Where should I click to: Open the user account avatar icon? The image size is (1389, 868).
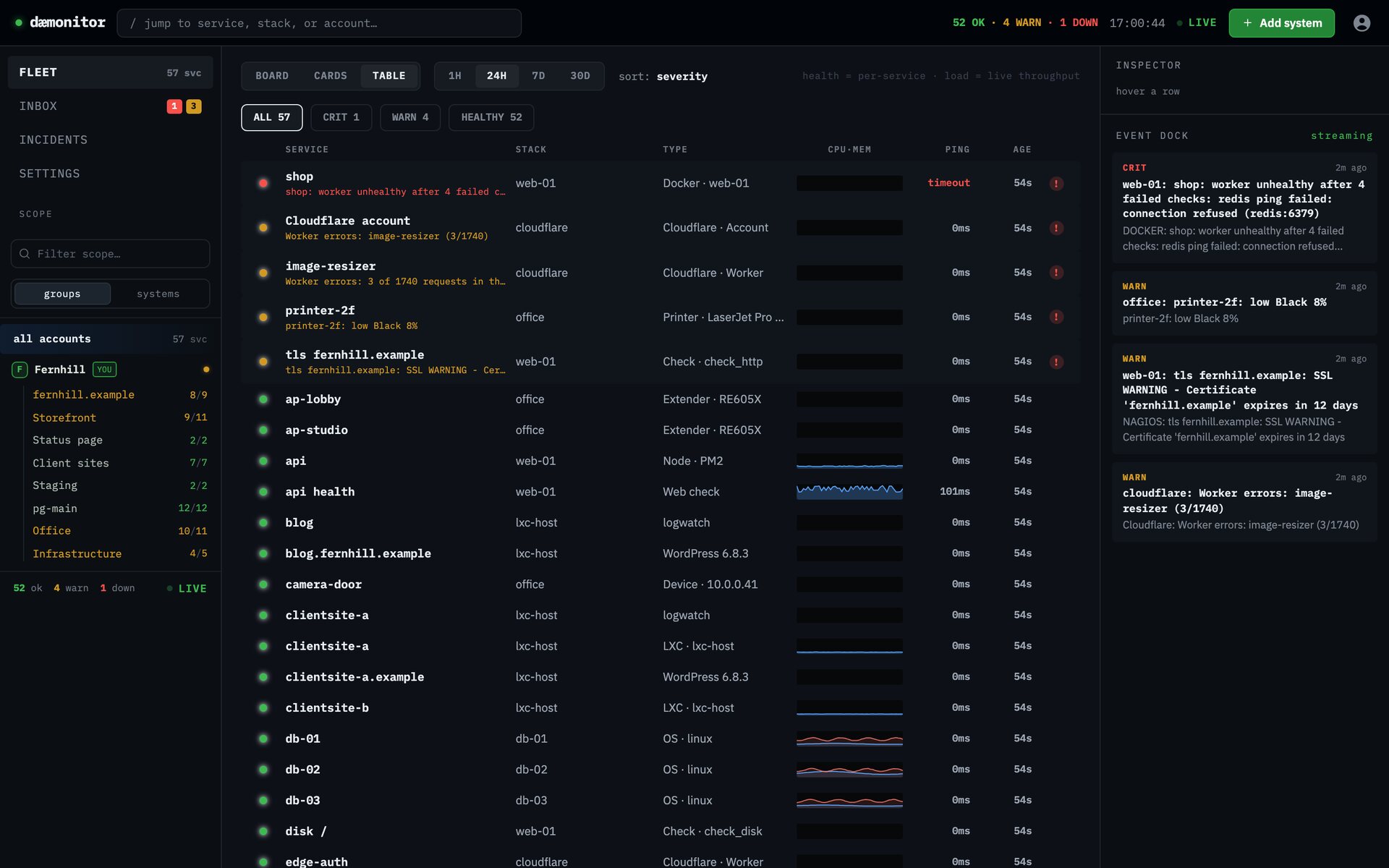1362,23
